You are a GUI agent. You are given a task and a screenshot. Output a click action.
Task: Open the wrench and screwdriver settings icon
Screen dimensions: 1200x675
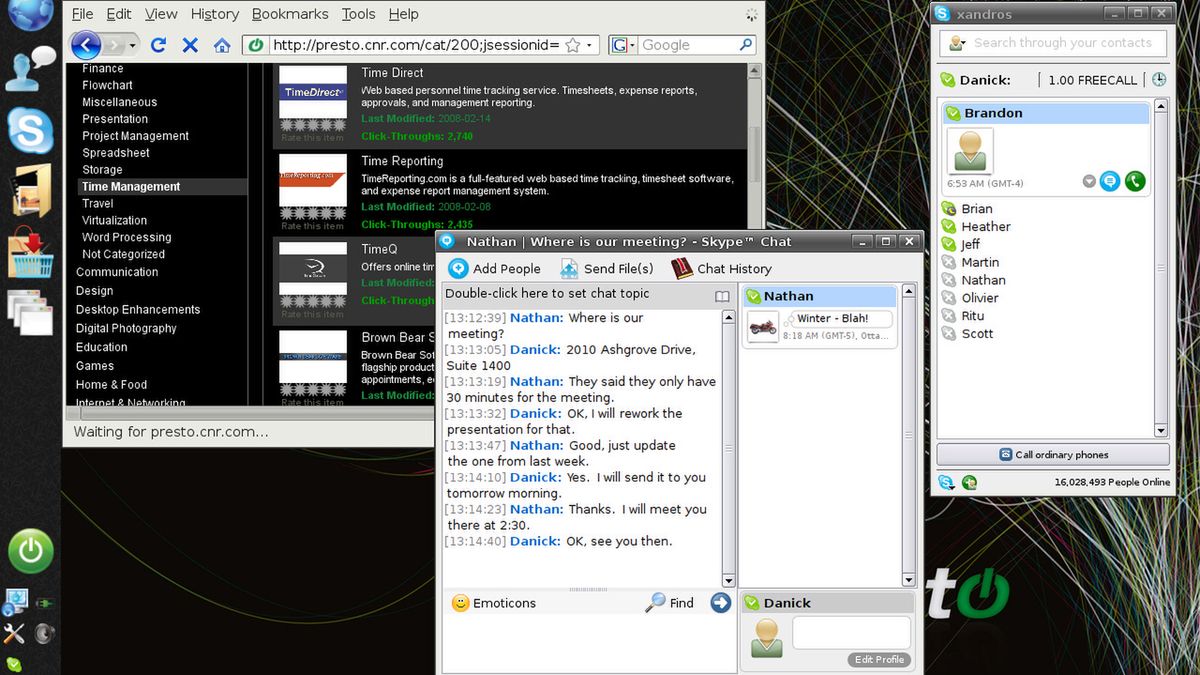coord(14,632)
